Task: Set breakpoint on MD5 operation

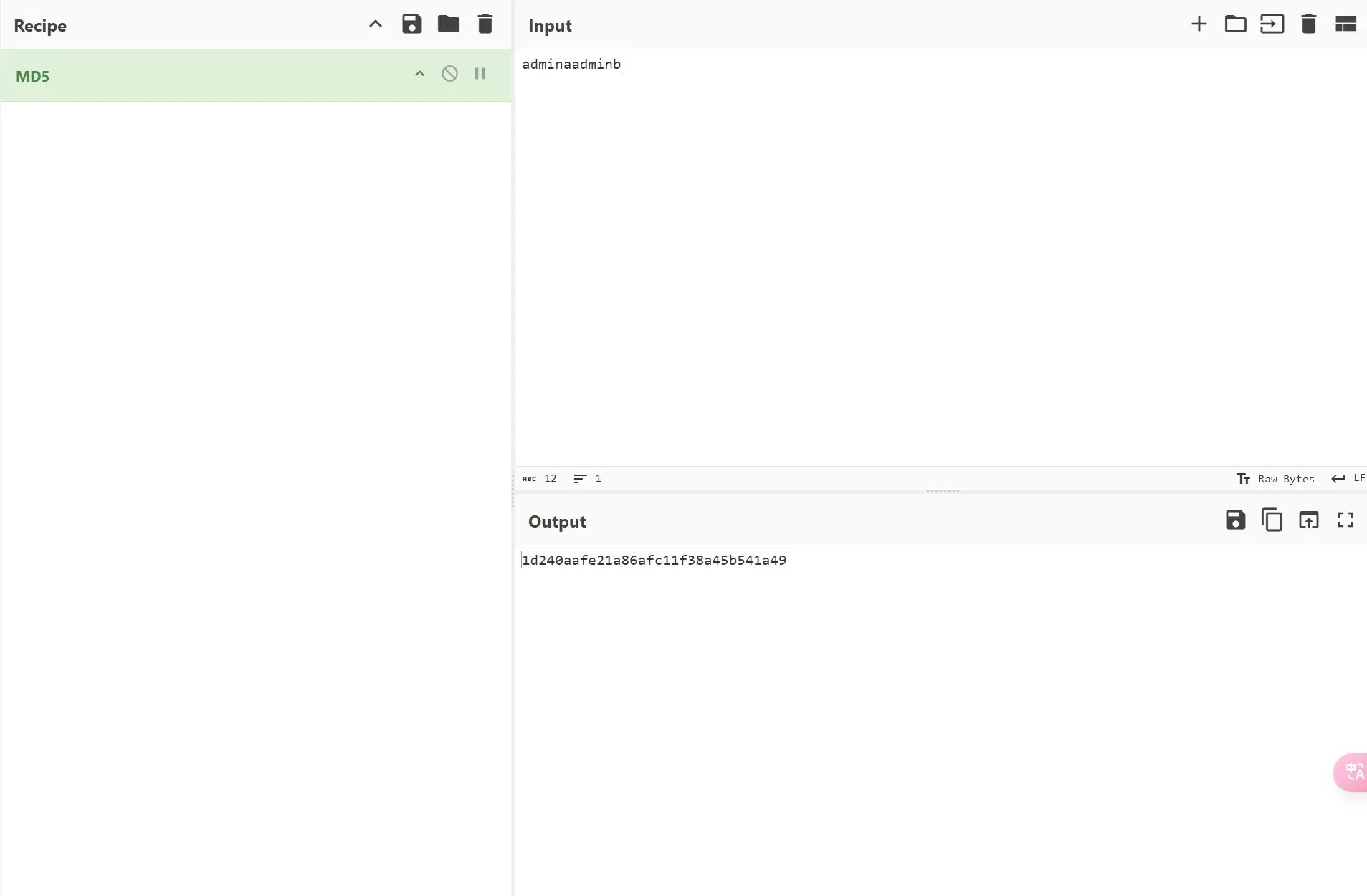Action: pyautogui.click(x=480, y=74)
